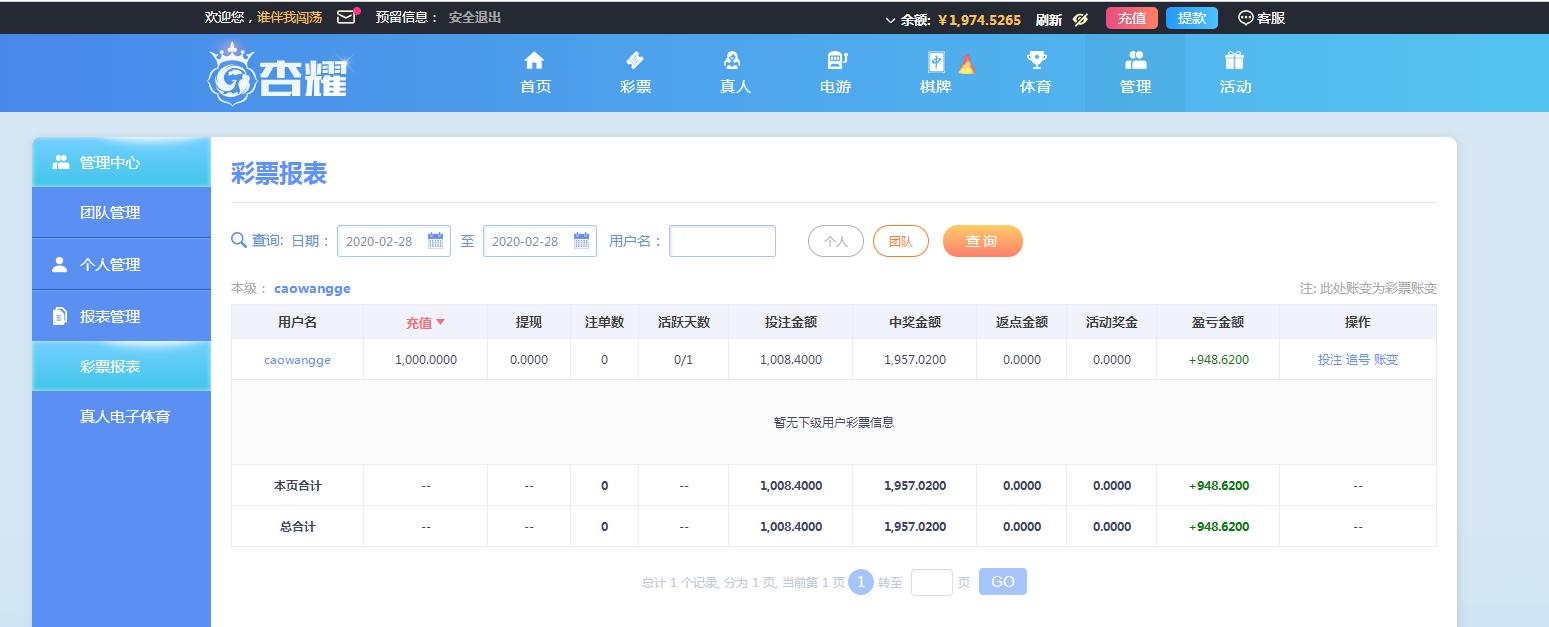1549x627 pixels.
Task: Click the 提款 withdraw button
Action: click(x=1192, y=18)
